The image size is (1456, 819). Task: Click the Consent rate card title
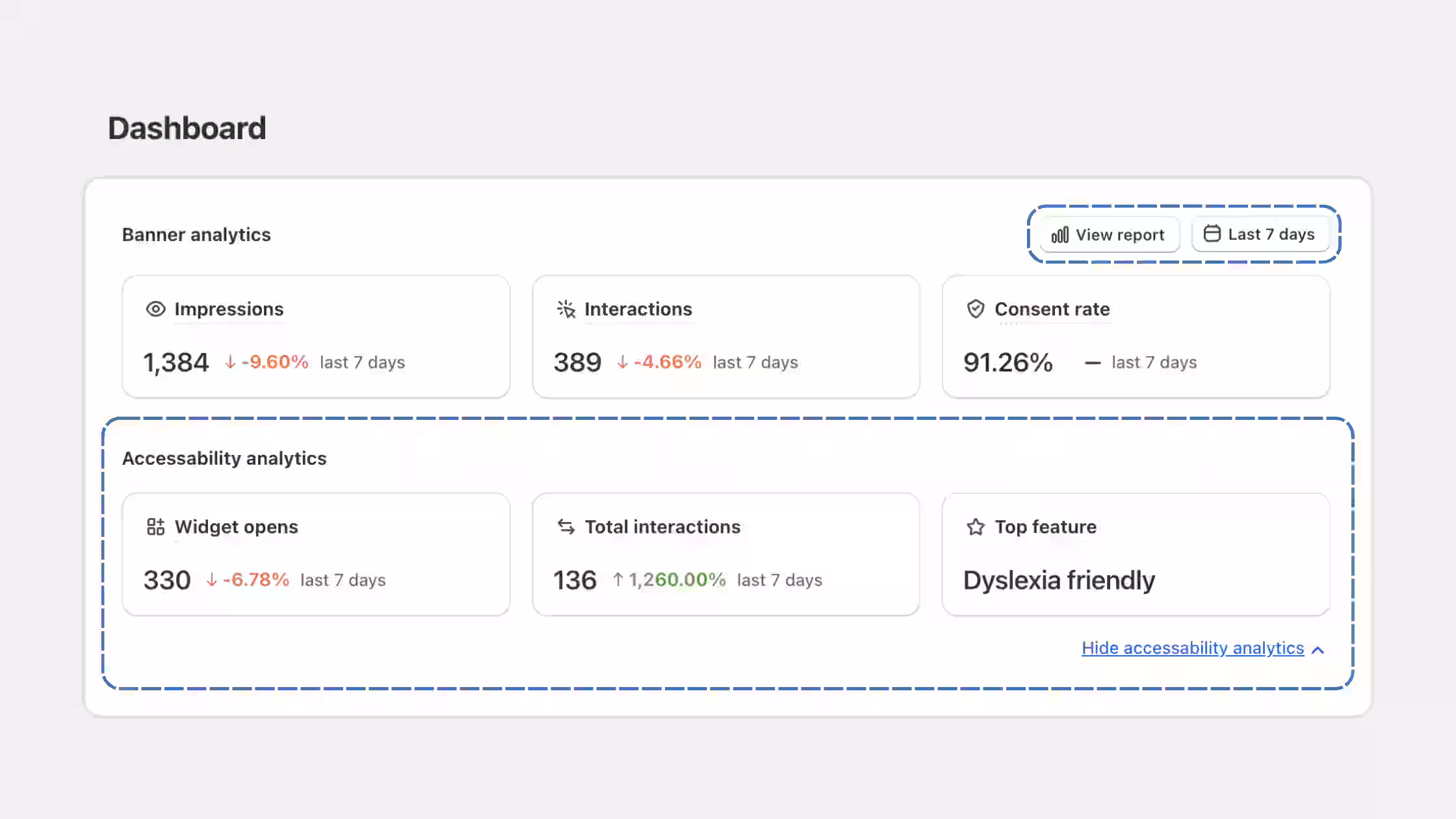click(x=1052, y=309)
